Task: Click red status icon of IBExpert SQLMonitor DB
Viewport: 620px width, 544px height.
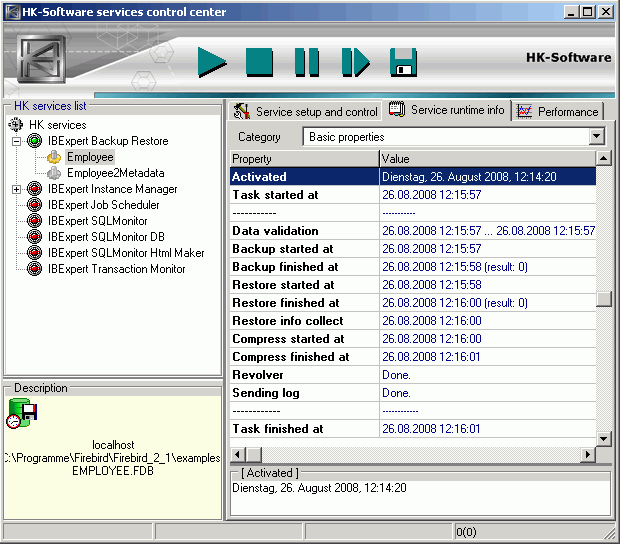Action: click(34, 236)
